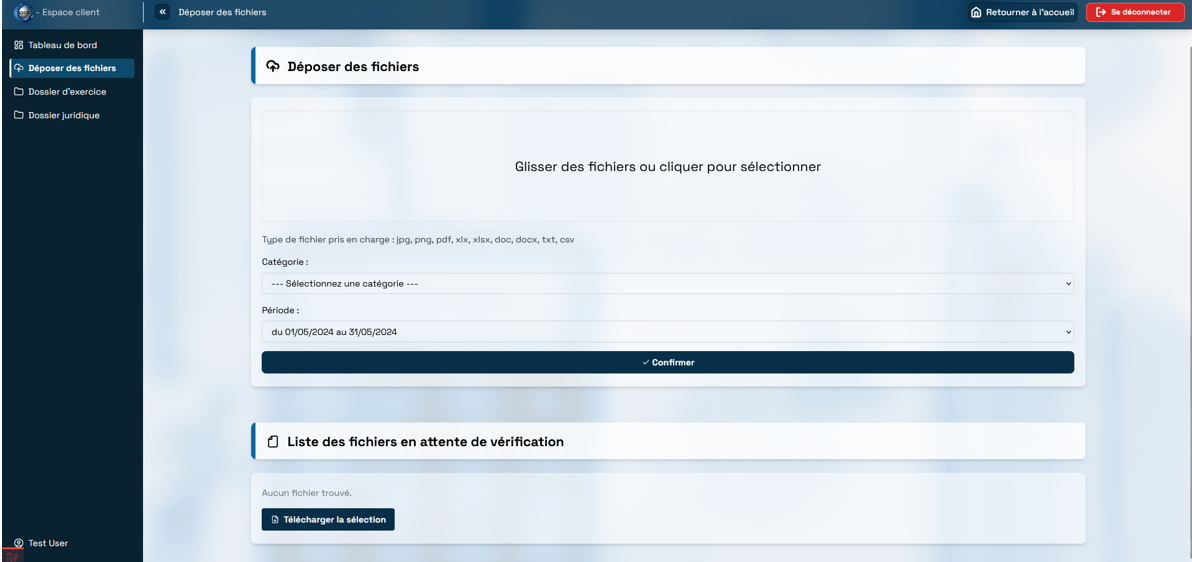1192x562 pixels.
Task: Click the Liste des fichiers en attente heading
Action: coord(425,441)
